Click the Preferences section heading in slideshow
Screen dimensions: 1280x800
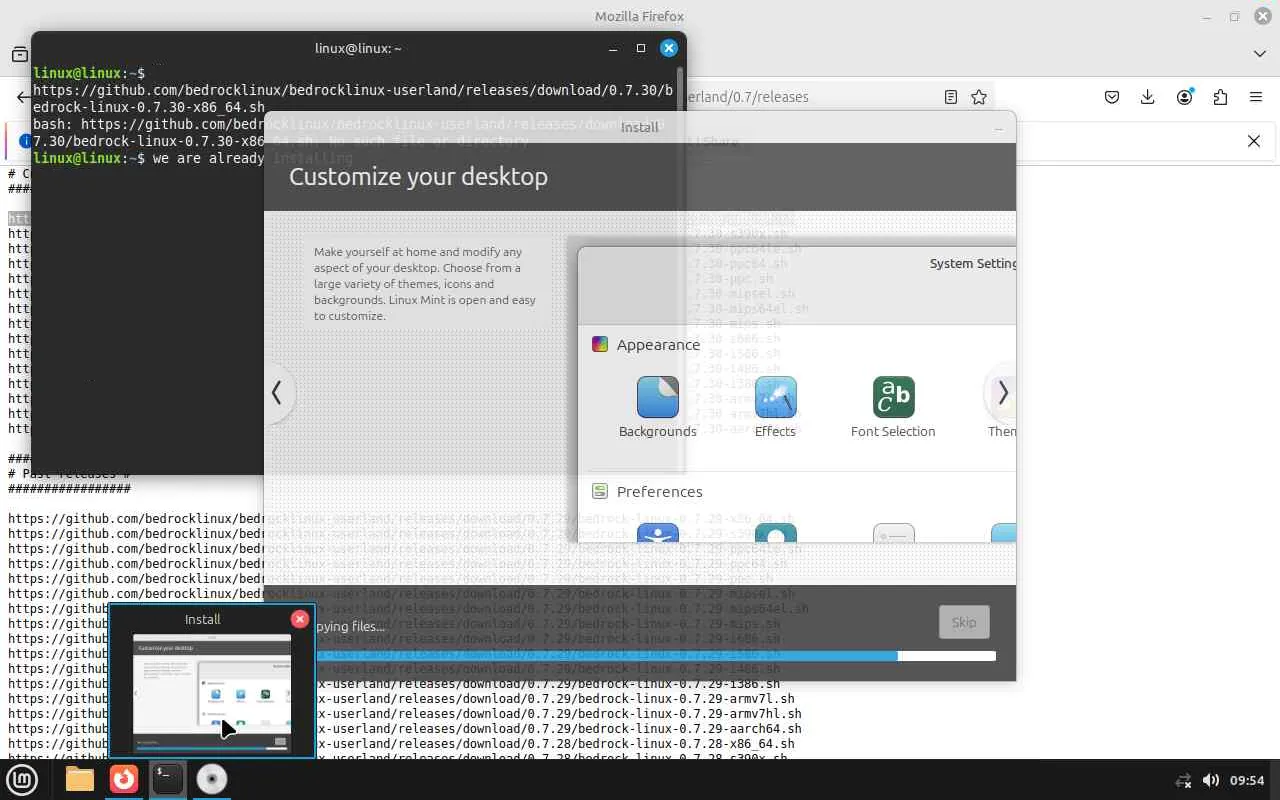[x=659, y=491]
